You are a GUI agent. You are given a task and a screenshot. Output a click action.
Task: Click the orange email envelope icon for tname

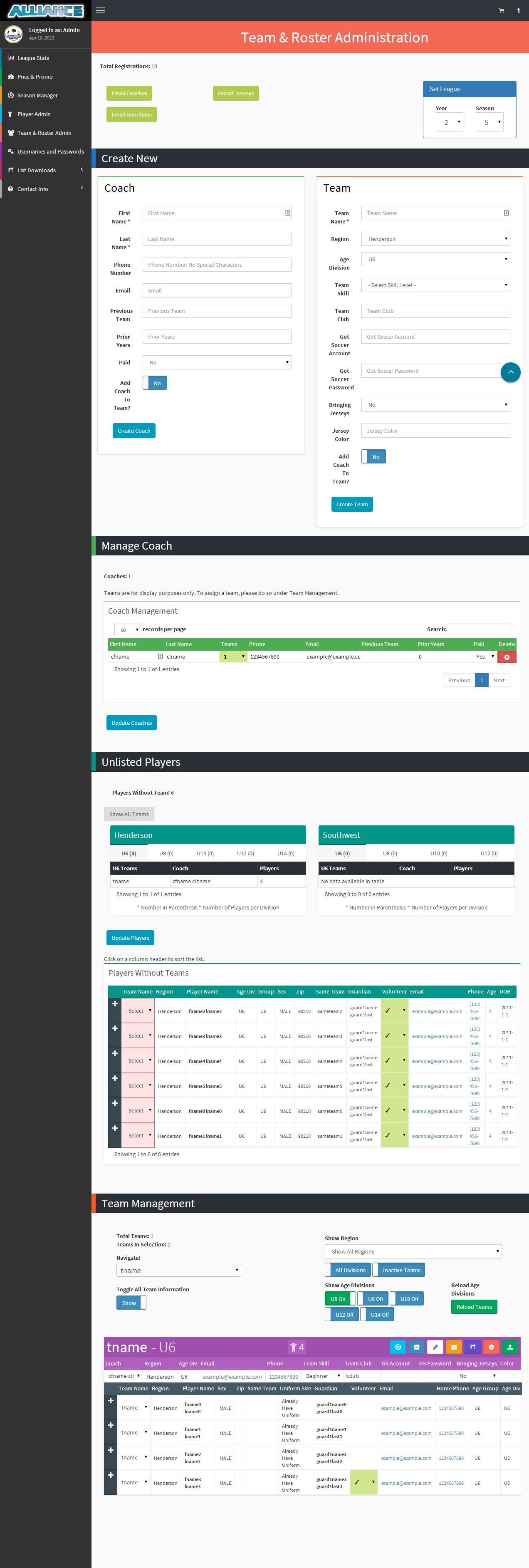tap(453, 1347)
